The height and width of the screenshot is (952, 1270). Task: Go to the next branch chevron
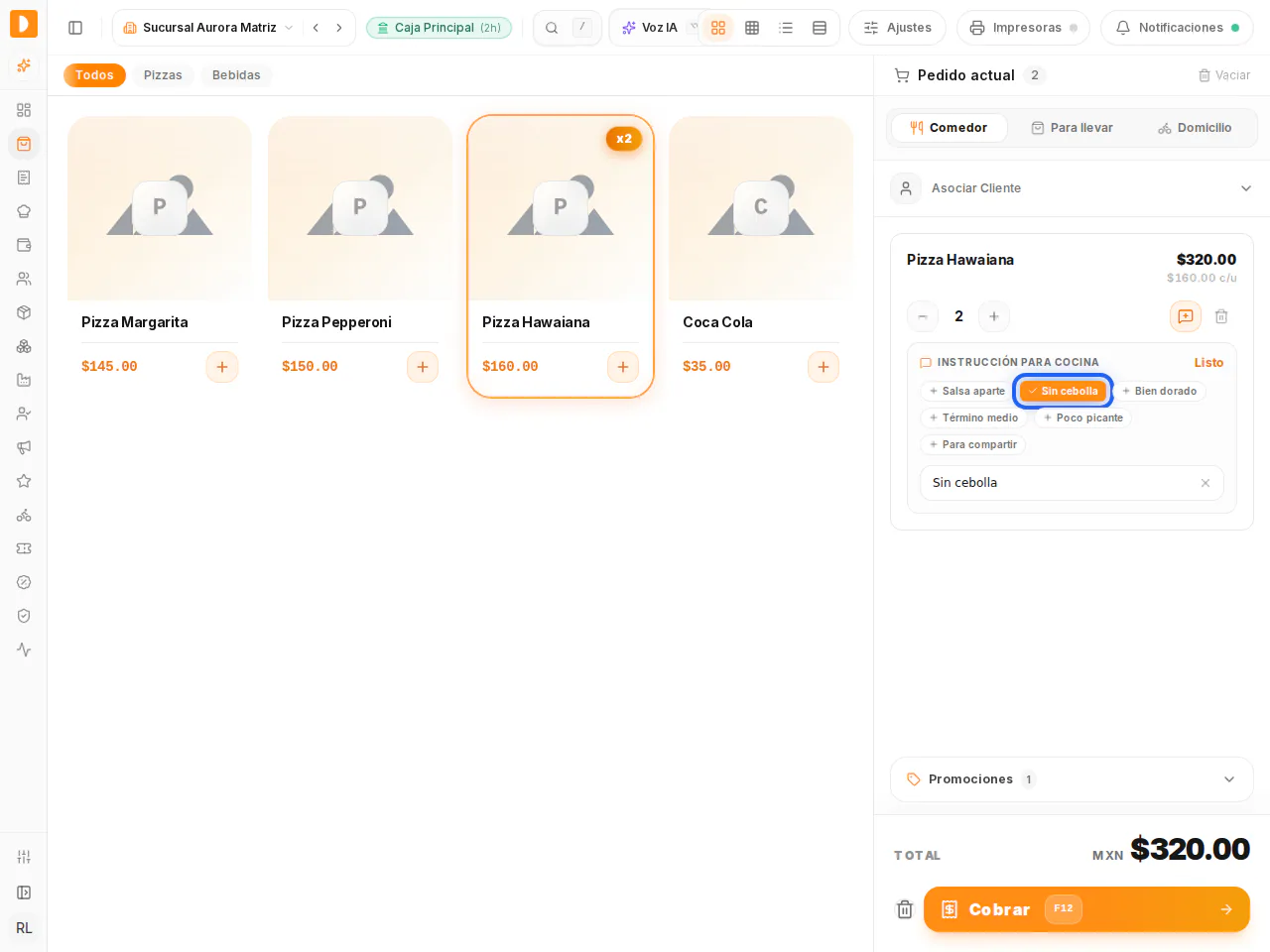coord(339,28)
